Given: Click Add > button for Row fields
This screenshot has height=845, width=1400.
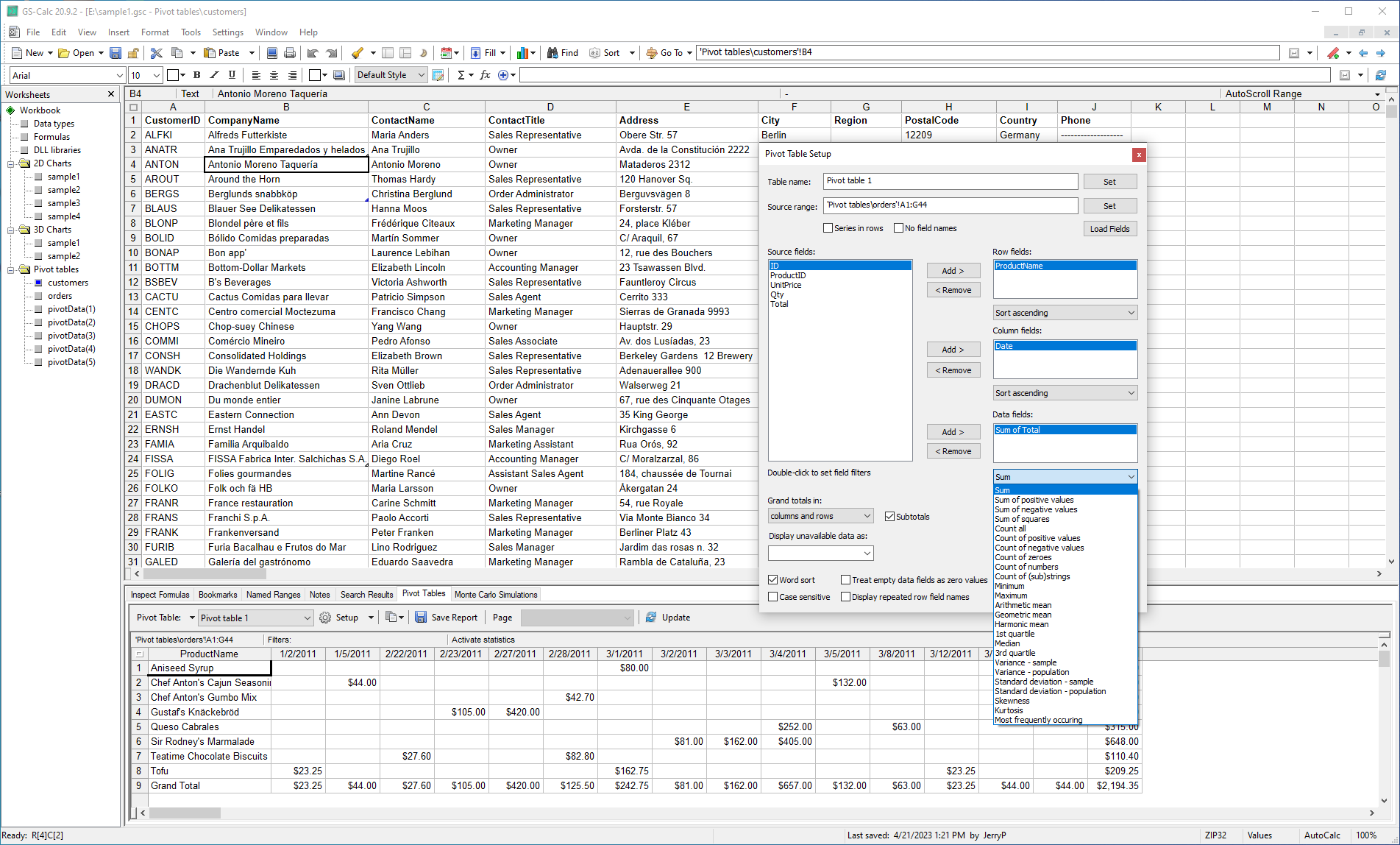Looking at the screenshot, I should [953, 271].
